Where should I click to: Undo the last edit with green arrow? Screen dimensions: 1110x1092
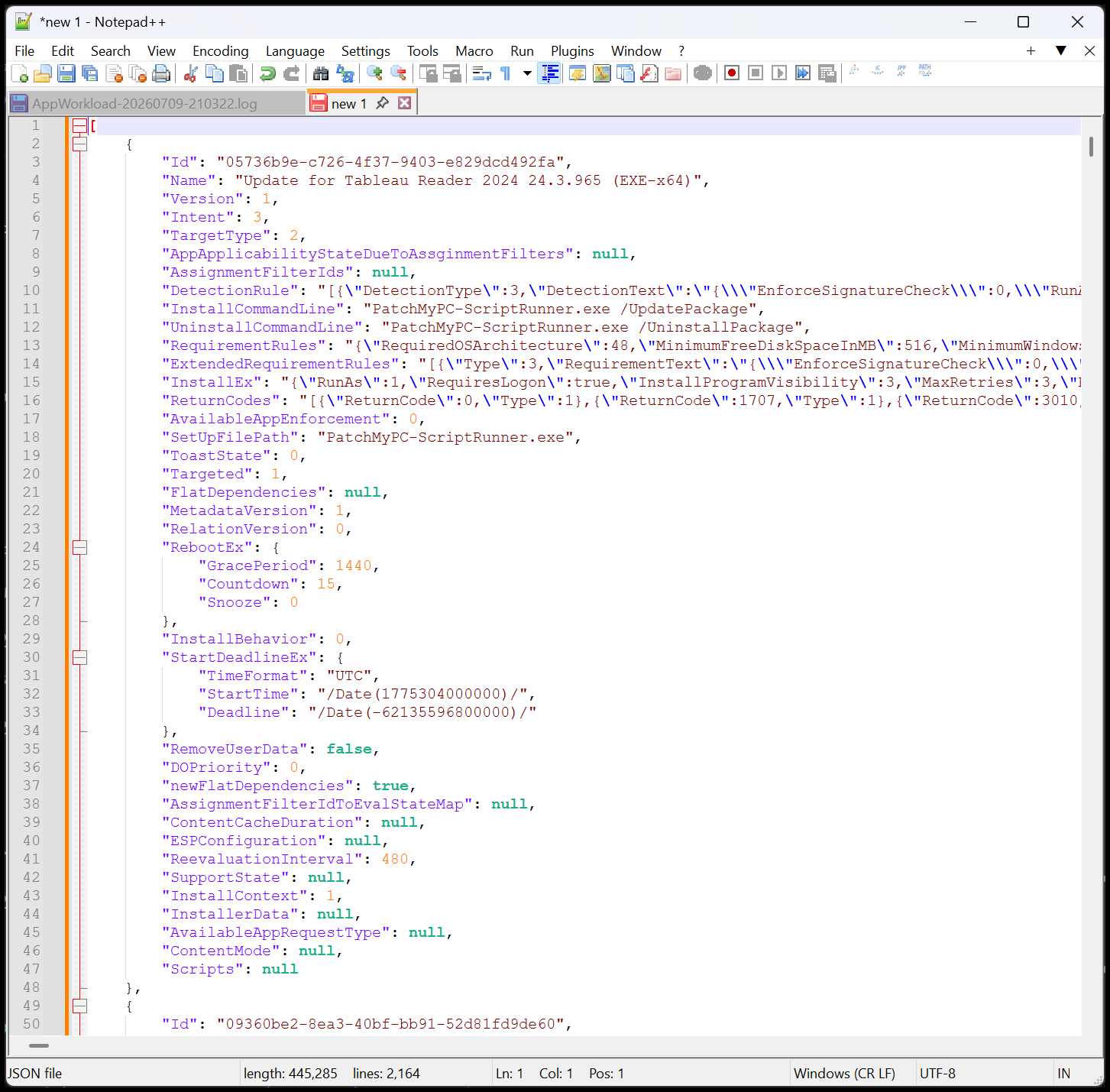click(x=267, y=73)
